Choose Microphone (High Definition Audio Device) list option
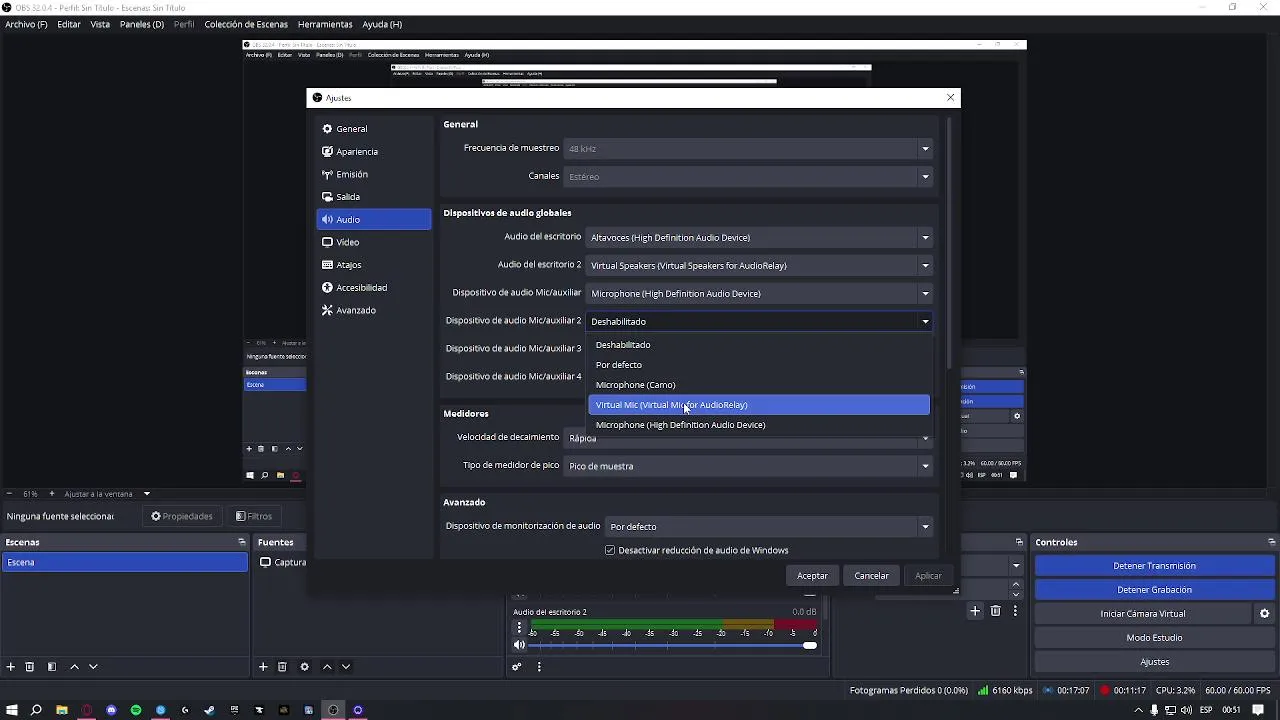The image size is (1280, 720). [x=759, y=425]
